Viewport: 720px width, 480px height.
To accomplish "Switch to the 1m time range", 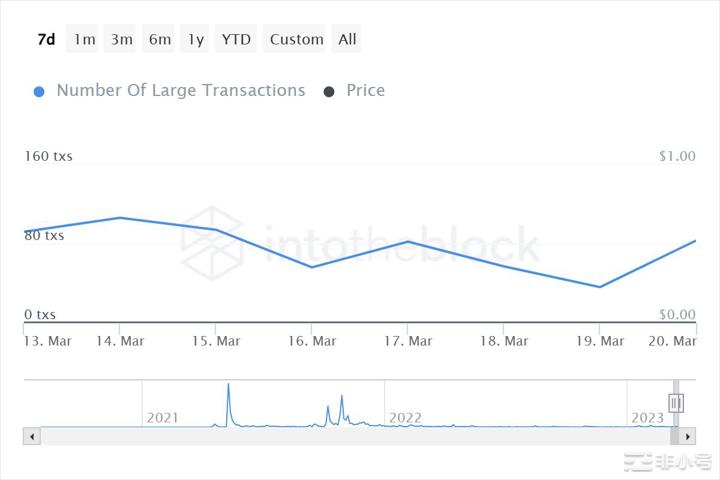I will [85, 40].
